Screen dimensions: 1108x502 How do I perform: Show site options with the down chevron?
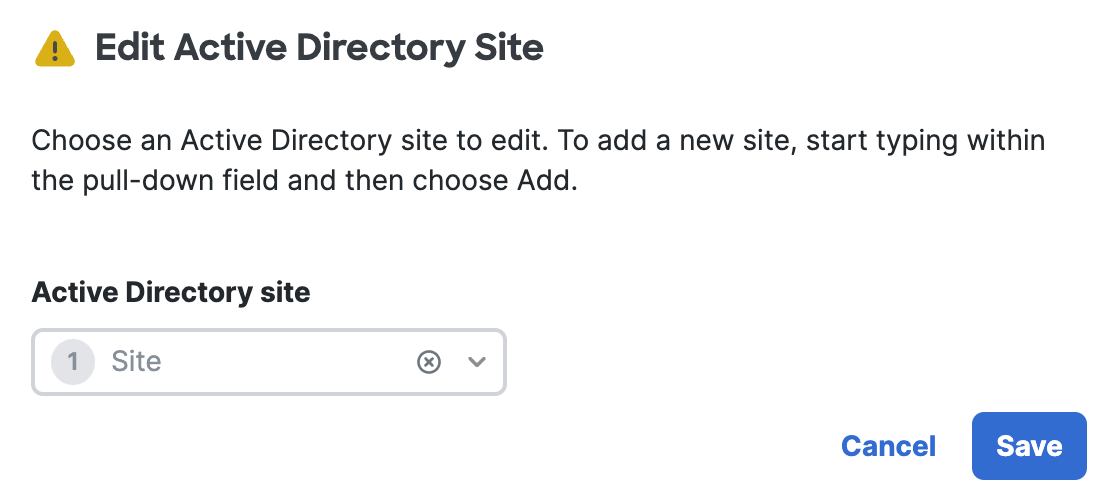[477, 362]
